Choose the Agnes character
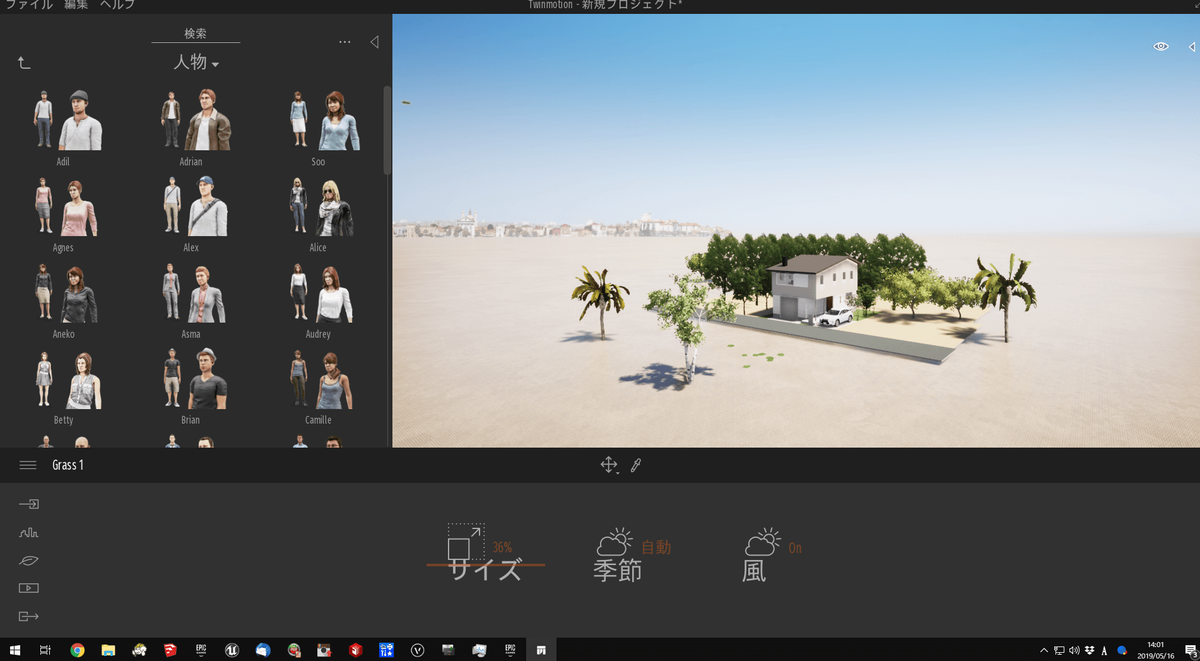 pyautogui.click(x=64, y=207)
